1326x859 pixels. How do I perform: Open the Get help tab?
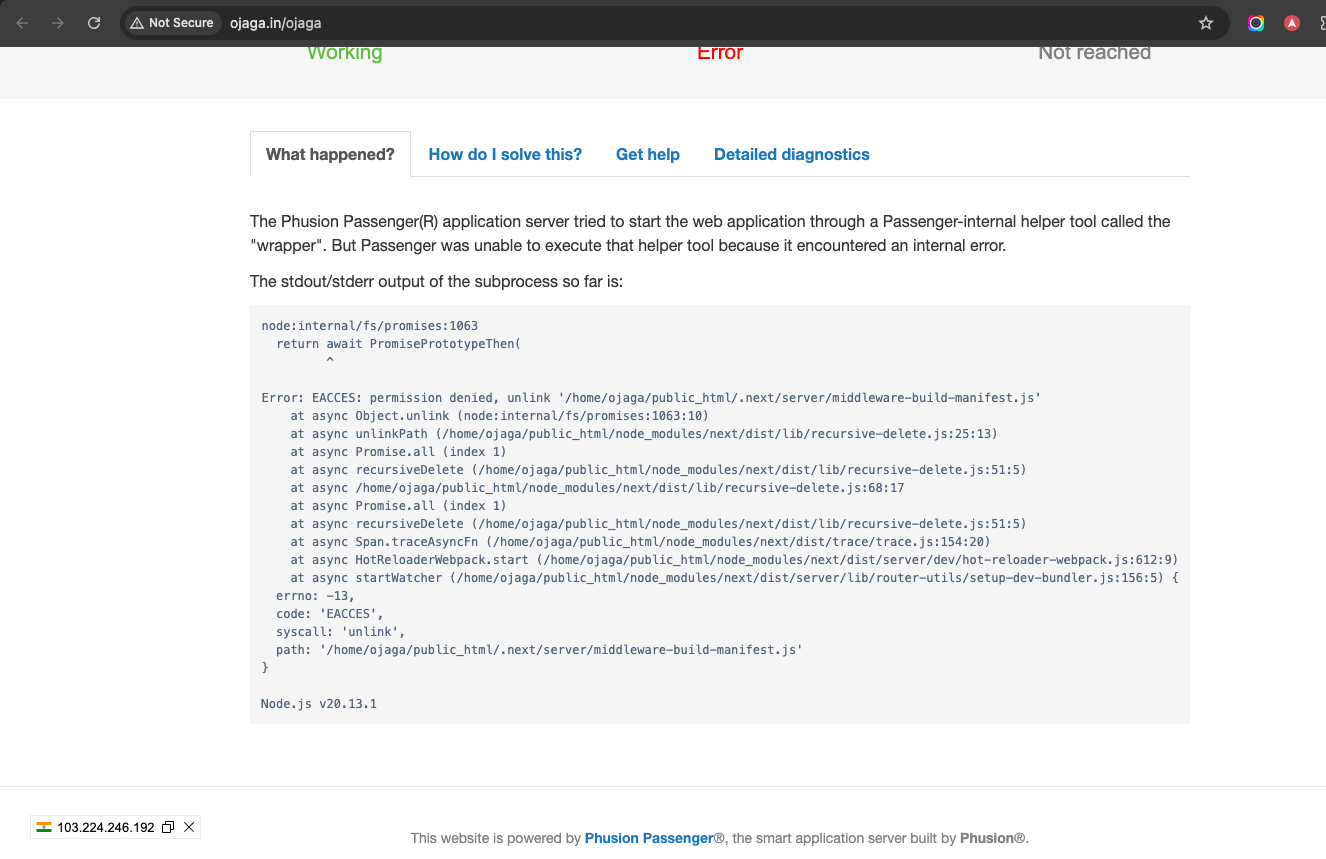point(647,155)
